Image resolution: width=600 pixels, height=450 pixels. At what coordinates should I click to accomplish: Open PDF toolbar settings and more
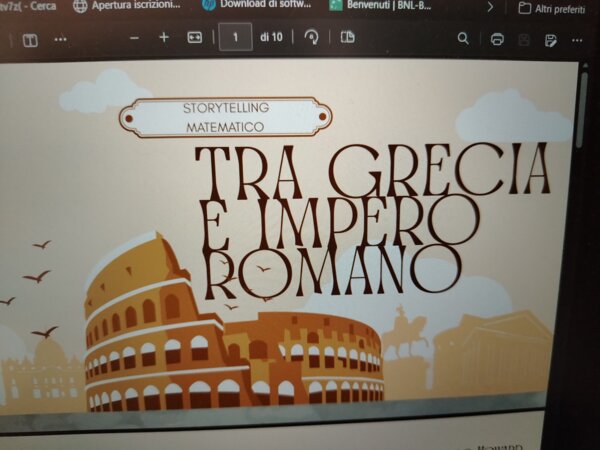[x=577, y=40]
